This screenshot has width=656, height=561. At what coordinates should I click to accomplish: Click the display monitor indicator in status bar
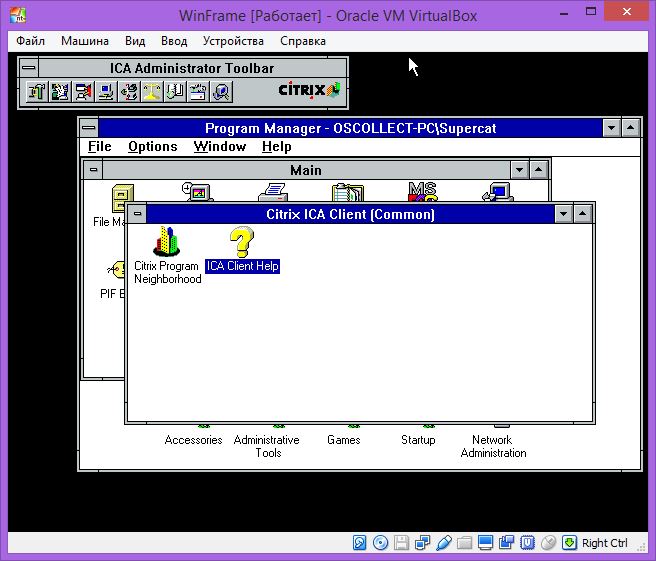tap(485, 543)
